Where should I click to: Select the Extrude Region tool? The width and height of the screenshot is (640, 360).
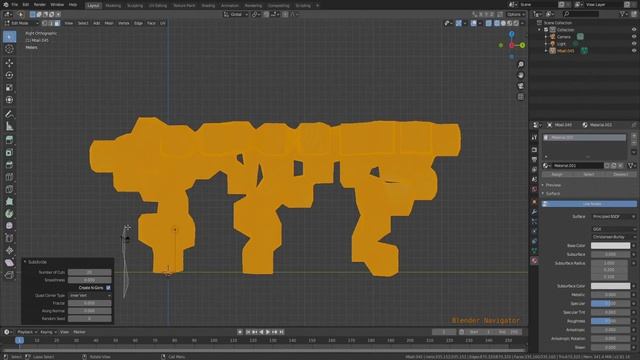click(x=9, y=140)
